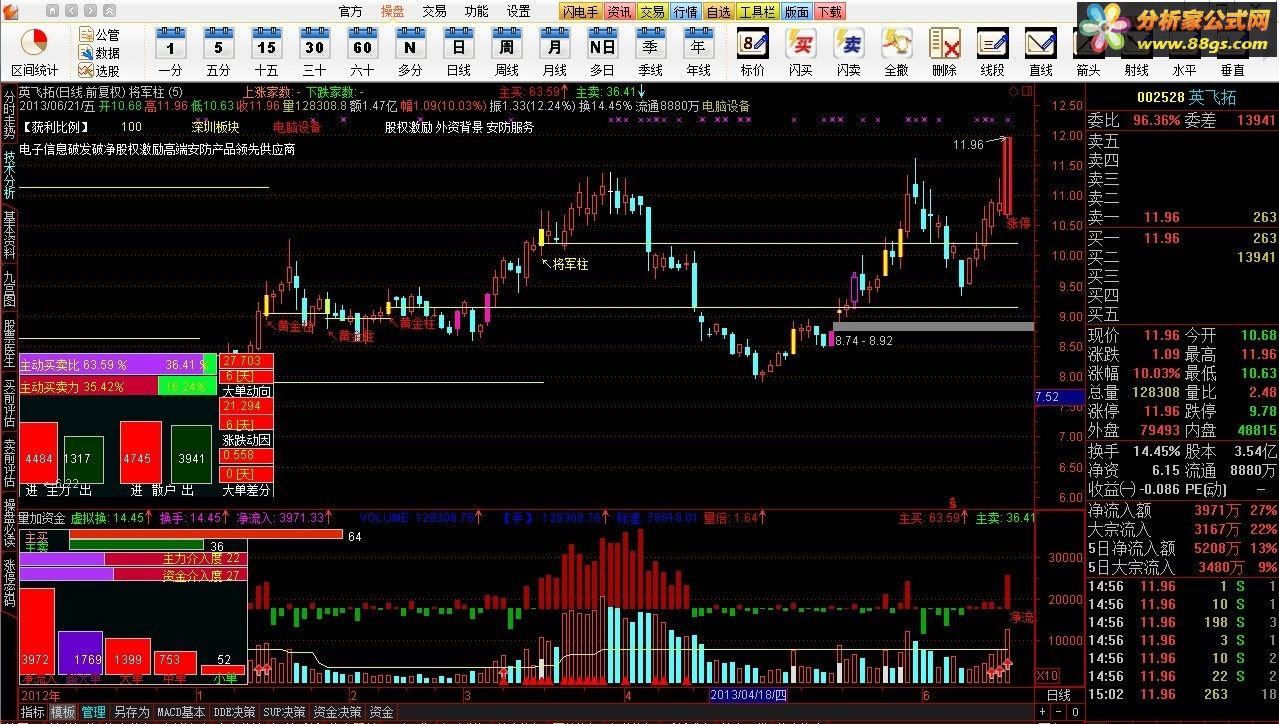This screenshot has height=724, width=1279.
Task: Select the 标价 price label tool
Action: tap(752, 52)
